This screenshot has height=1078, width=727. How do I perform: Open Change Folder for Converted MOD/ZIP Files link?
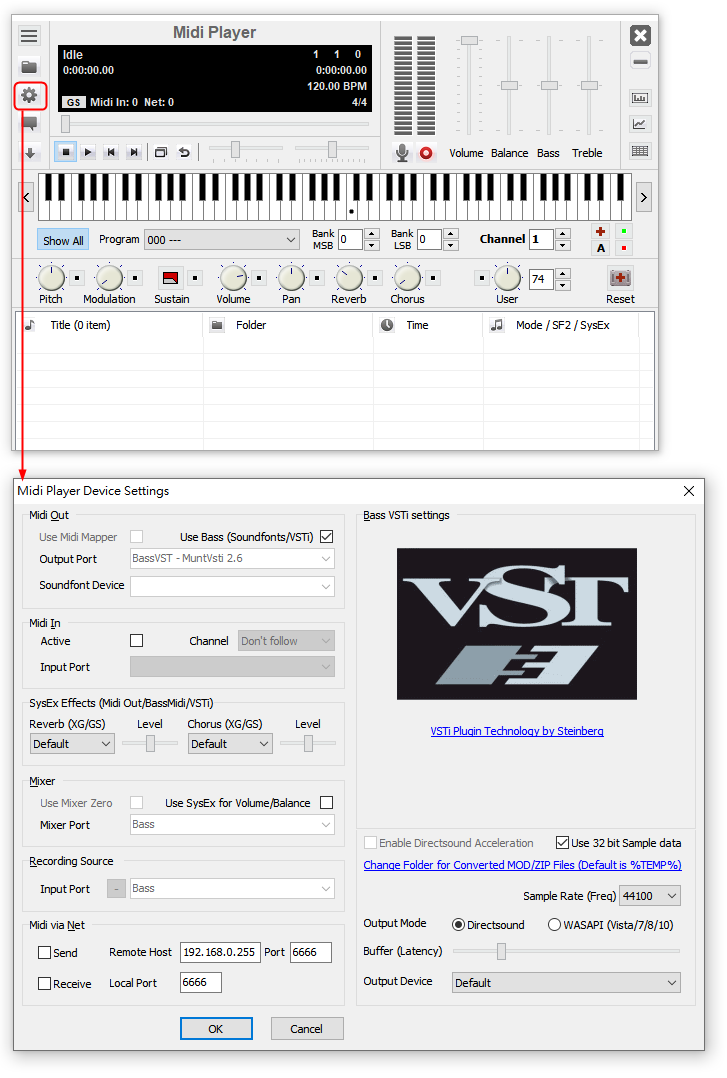(523, 865)
